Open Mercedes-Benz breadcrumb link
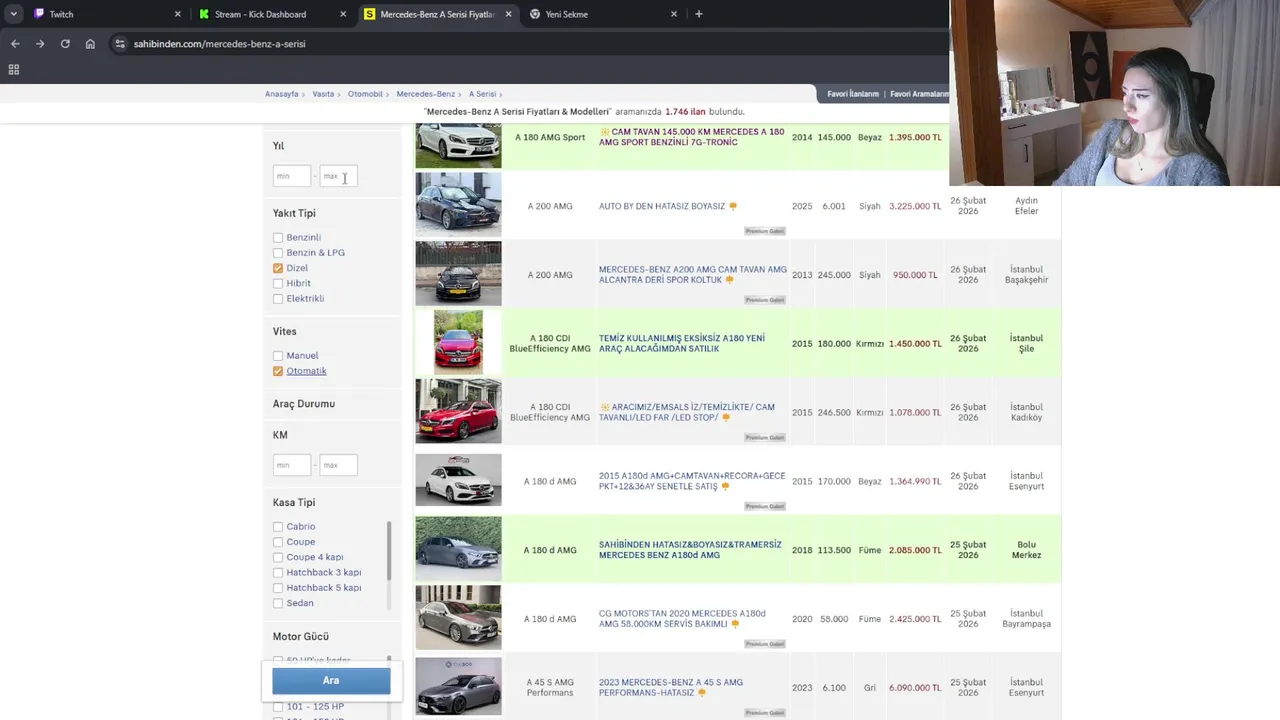The height and width of the screenshot is (720, 1280). coord(426,94)
